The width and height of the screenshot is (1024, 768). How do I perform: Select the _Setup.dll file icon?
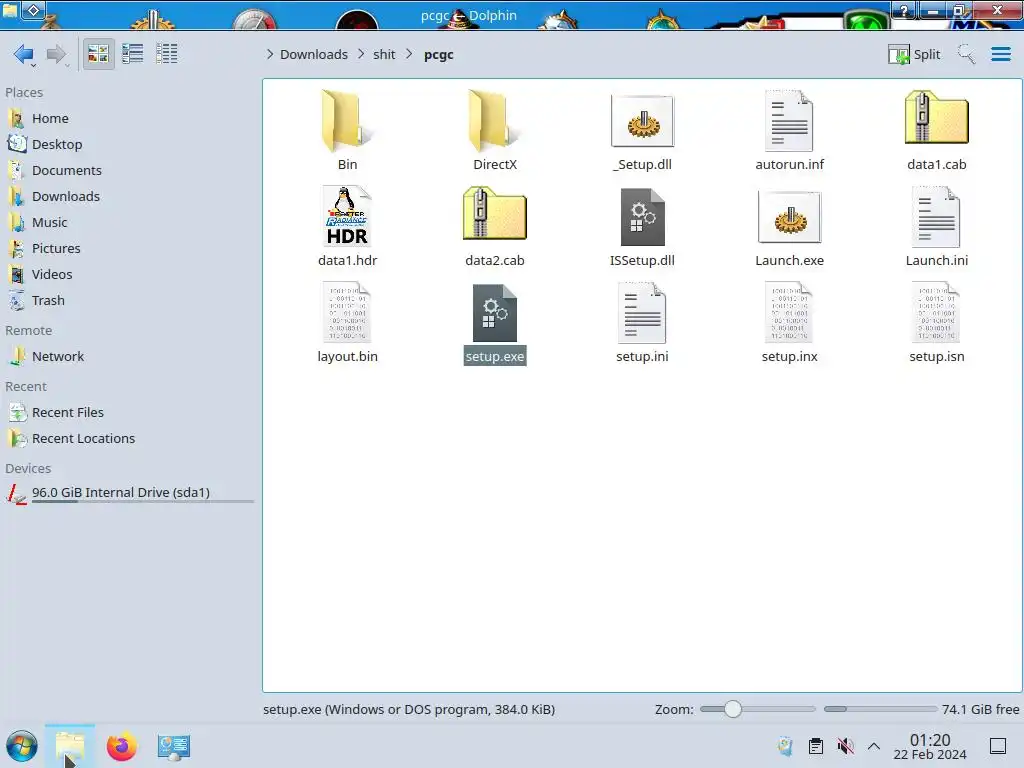click(x=643, y=121)
